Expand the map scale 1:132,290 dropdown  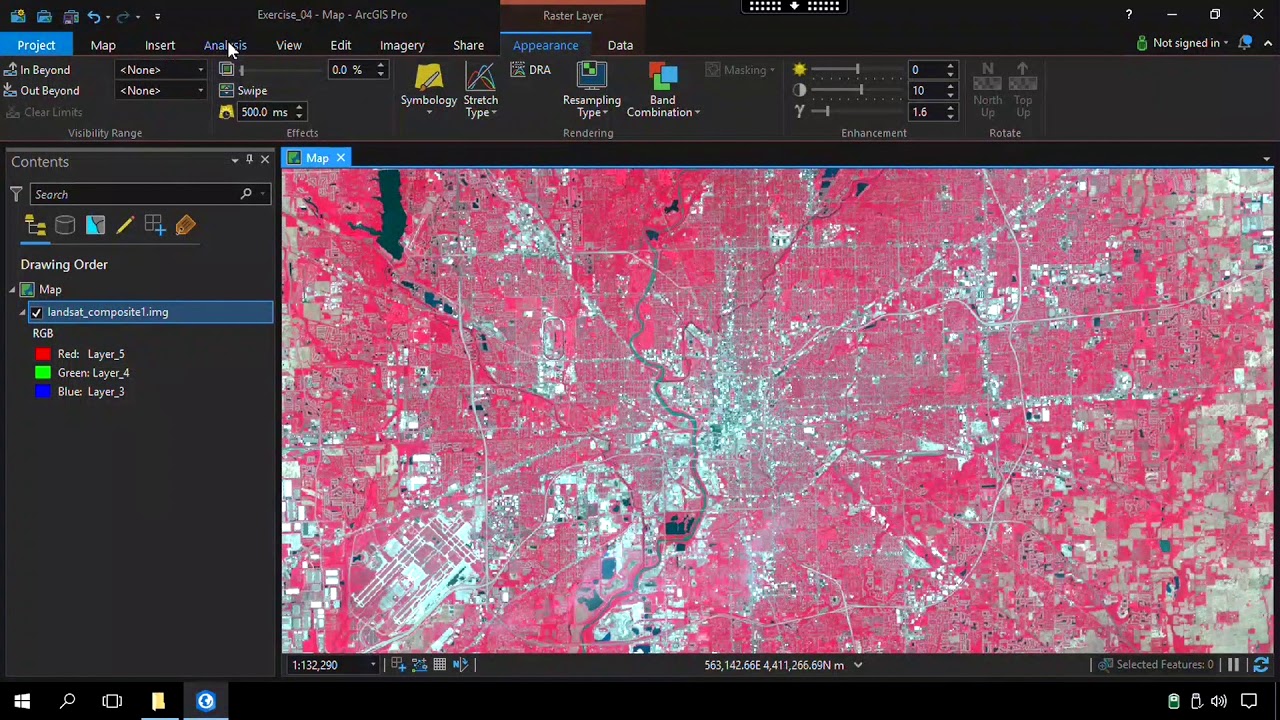pyautogui.click(x=373, y=665)
